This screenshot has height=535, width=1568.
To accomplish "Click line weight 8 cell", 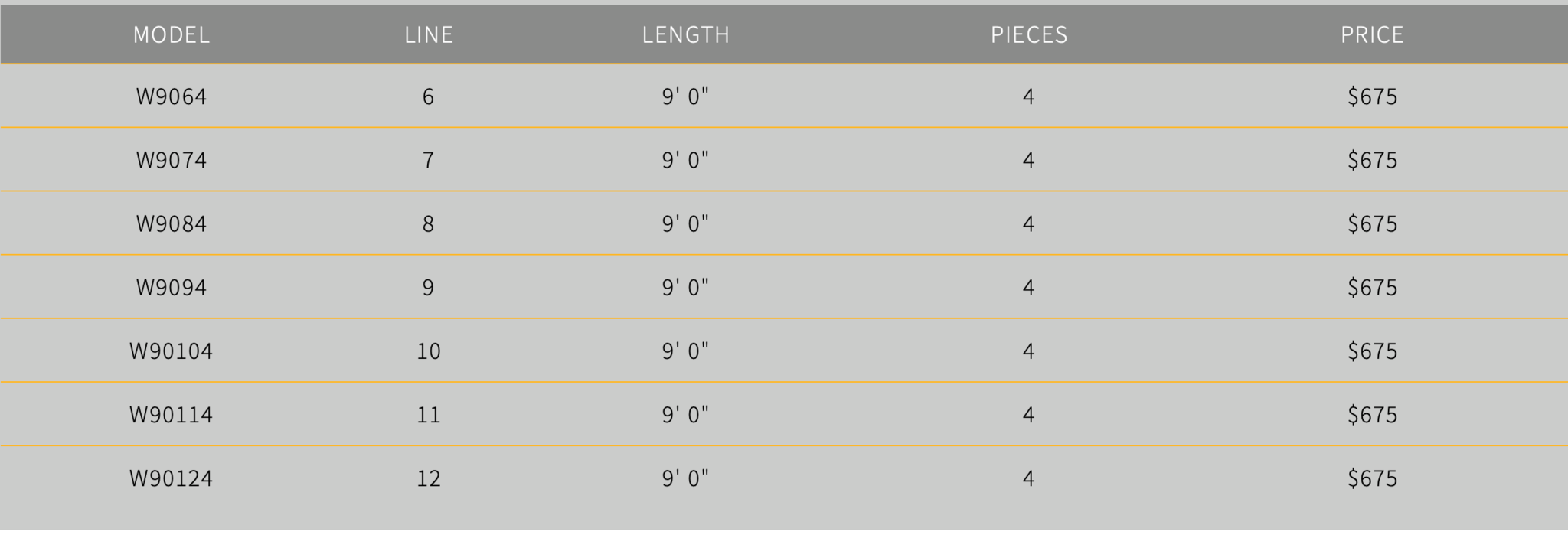I will click(428, 223).
